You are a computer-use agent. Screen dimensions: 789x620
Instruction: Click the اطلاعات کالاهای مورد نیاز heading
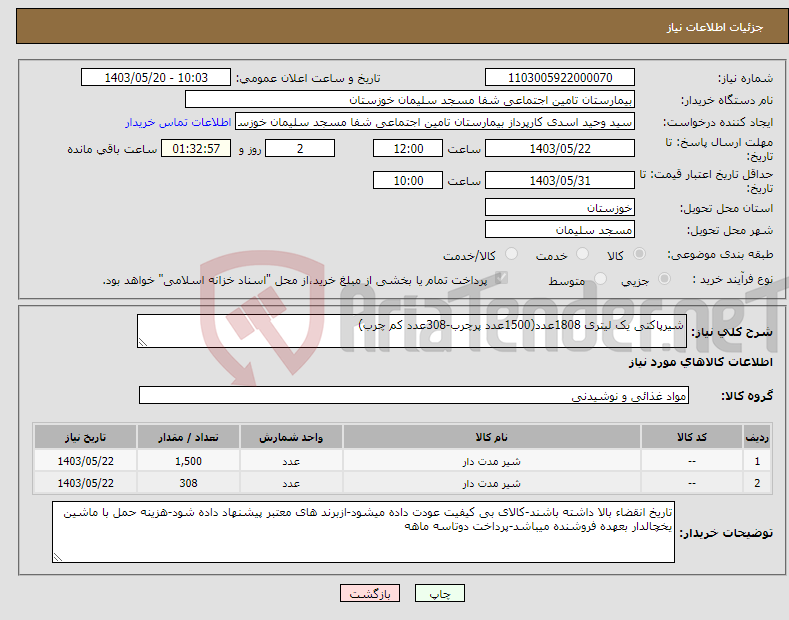700,362
